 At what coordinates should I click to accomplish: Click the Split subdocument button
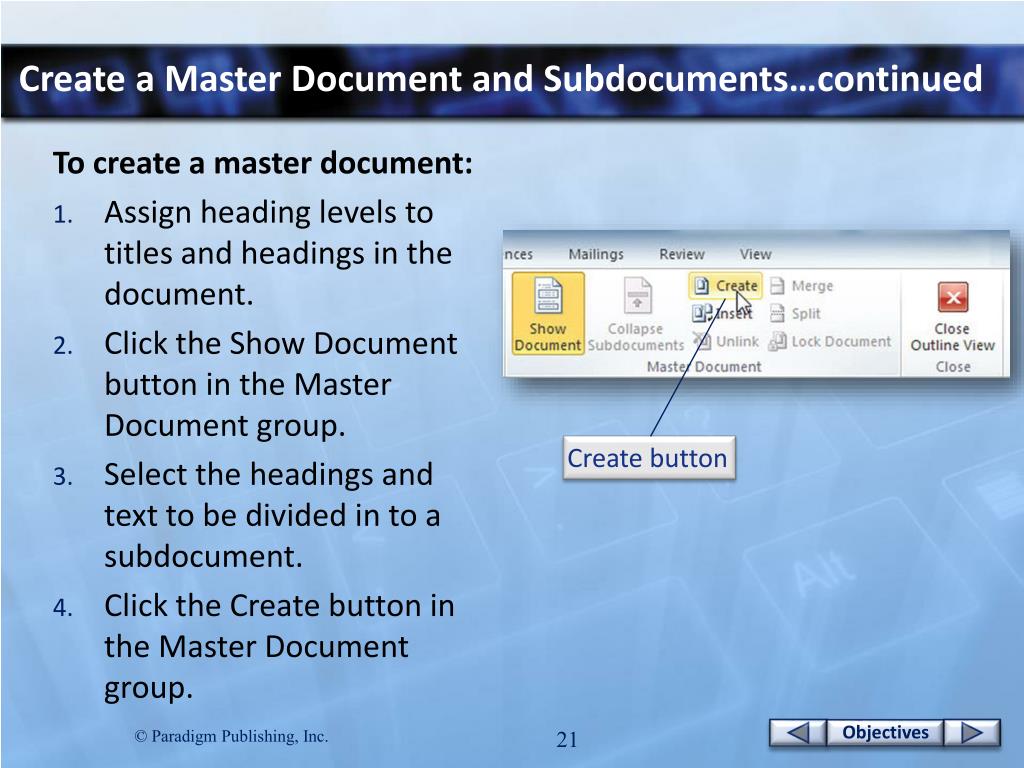tap(795, 313)
